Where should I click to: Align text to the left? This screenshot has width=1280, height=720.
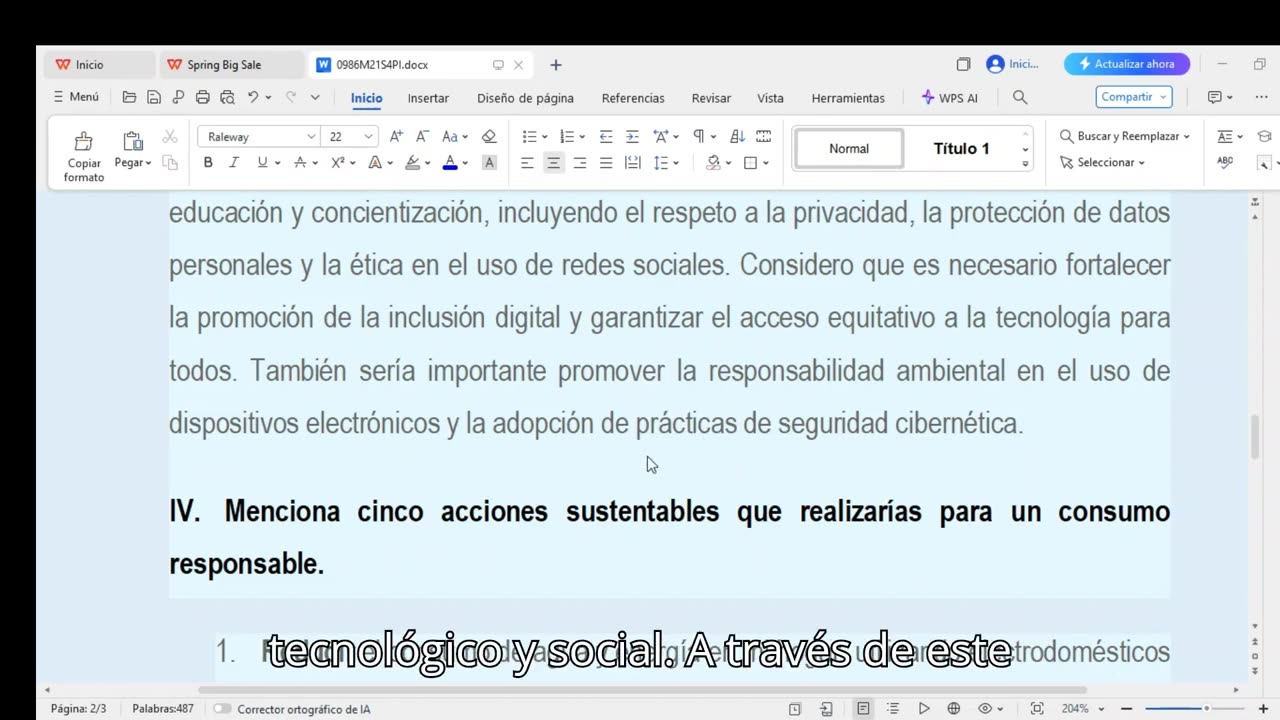point(527,162)
